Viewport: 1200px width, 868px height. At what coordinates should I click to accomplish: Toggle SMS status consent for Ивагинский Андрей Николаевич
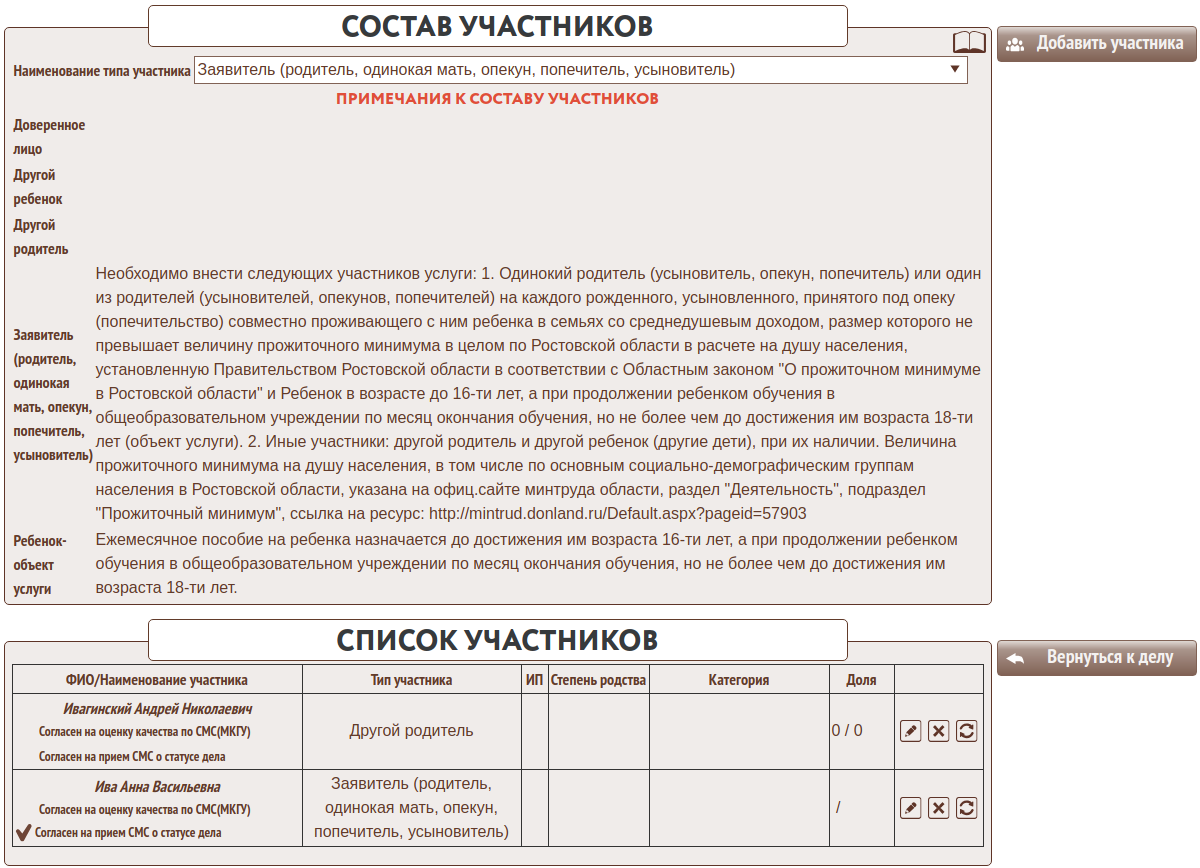[131, 757]
